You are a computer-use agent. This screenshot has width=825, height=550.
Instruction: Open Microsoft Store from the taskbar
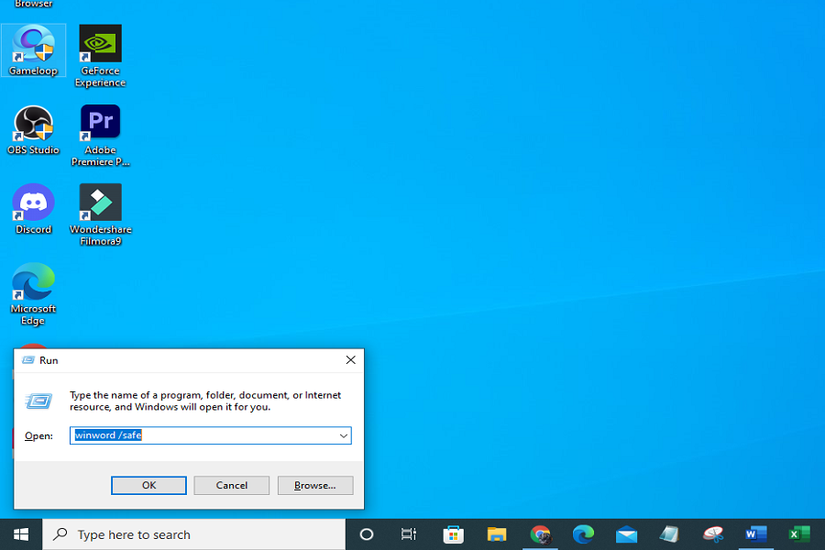click(x=453, y=535)
